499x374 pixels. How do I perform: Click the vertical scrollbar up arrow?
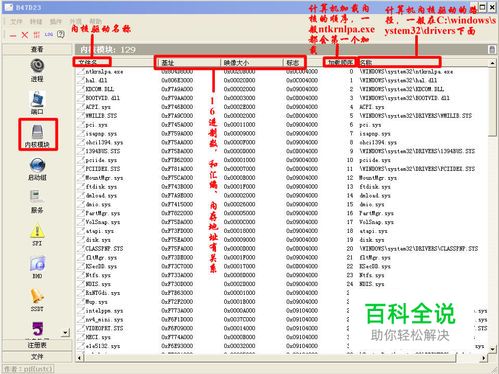pos(492,63)
